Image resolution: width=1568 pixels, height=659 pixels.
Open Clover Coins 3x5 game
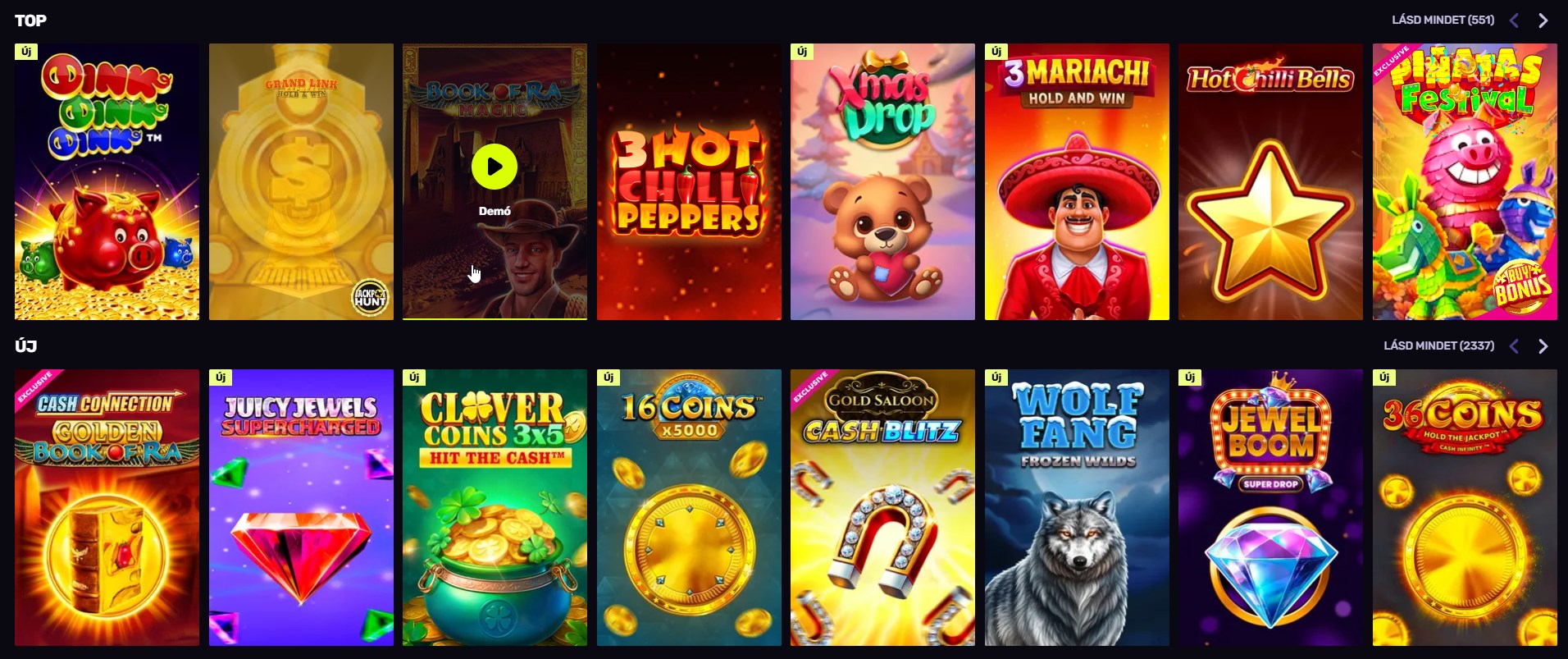click(x=495, y=507)
